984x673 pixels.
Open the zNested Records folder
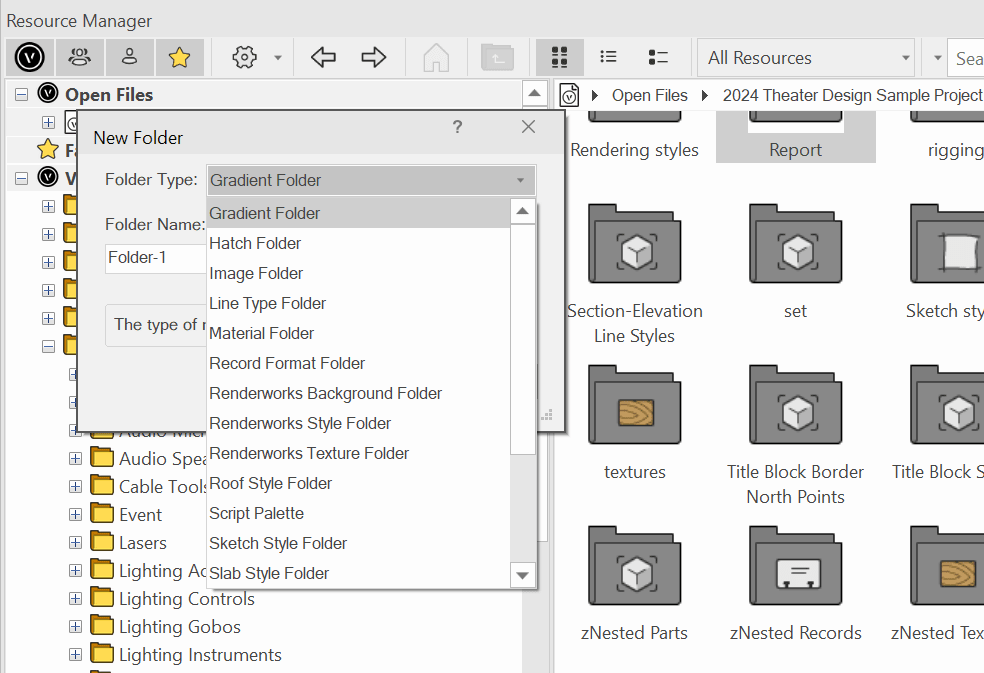coord(795,566)
